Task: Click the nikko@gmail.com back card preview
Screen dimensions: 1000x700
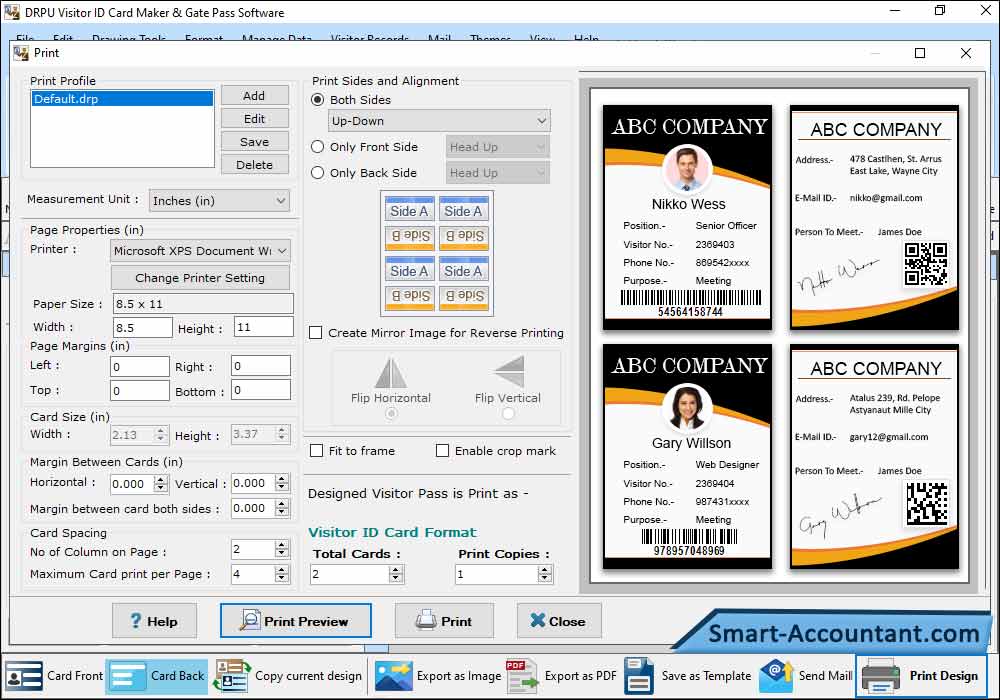Action: 874,217
